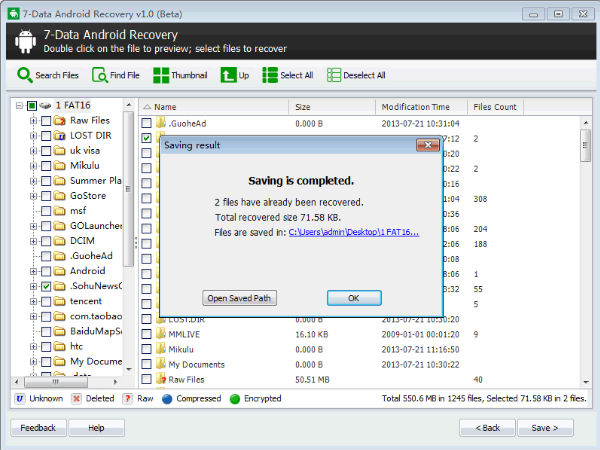Click the Select All icon
This screenshot has width=600, height=450.
[270, 75]
